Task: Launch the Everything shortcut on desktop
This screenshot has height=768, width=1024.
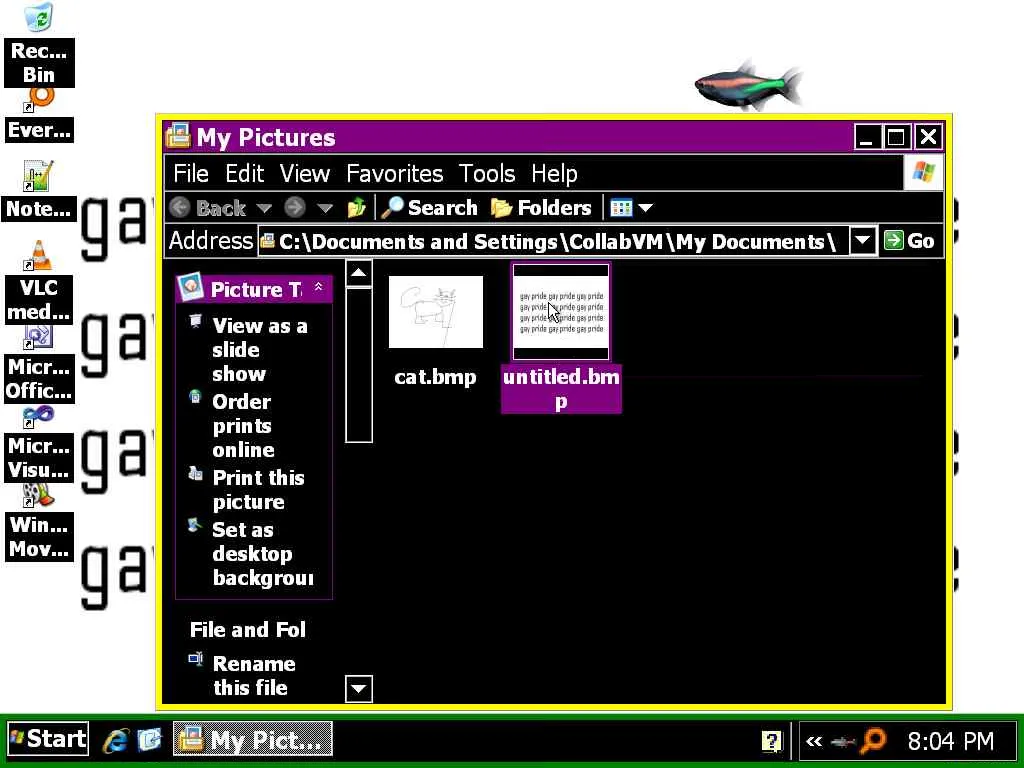Action: pyautogui.click(x=39, y=116)
